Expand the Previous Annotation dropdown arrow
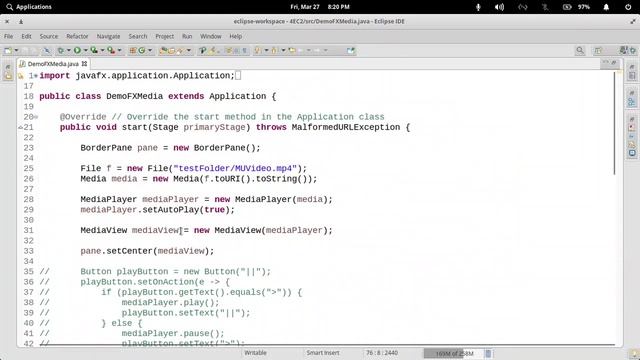 (x=283, y=51)
